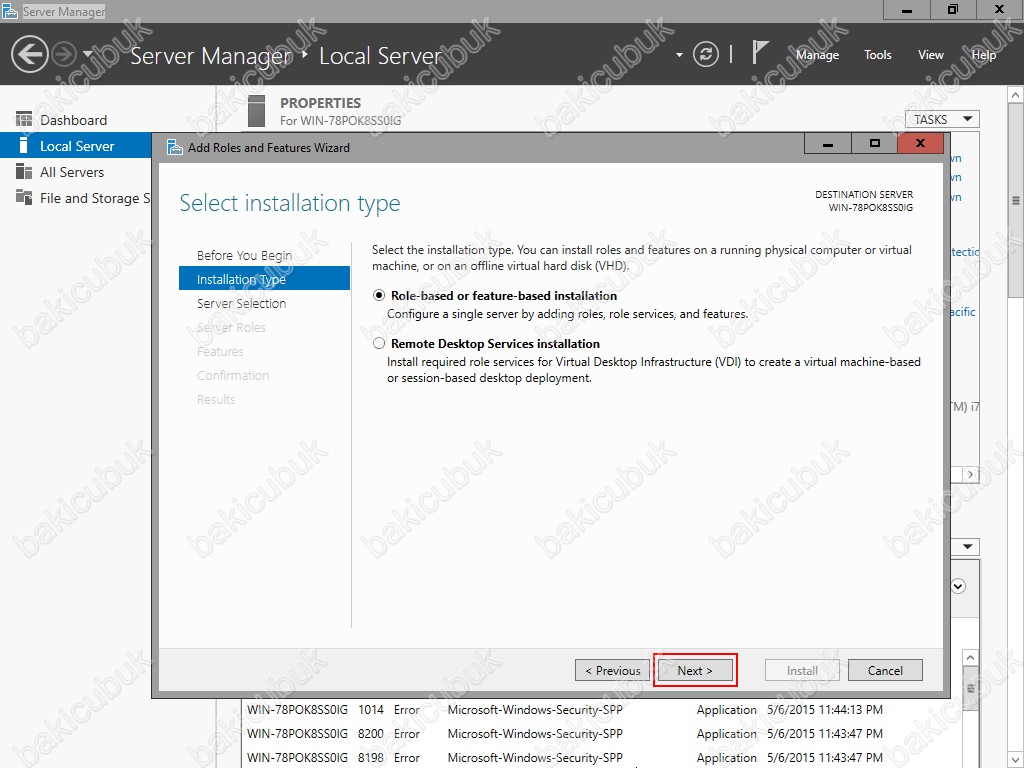This screenshot has height=768, width=1024.
Task: Expand the small dropdown arrow left of refresh
Action: pyautogui.click(x=679, y=55)
